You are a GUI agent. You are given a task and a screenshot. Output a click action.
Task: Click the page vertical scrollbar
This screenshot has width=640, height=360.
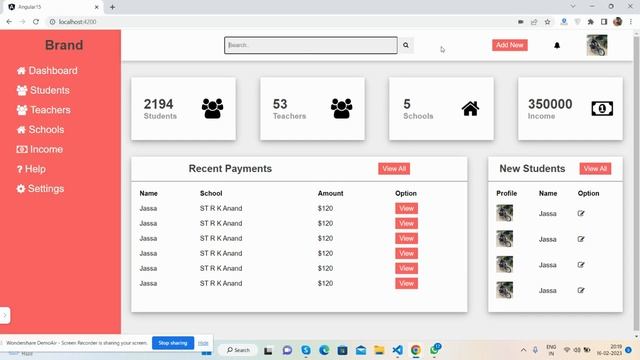[636, 184]
